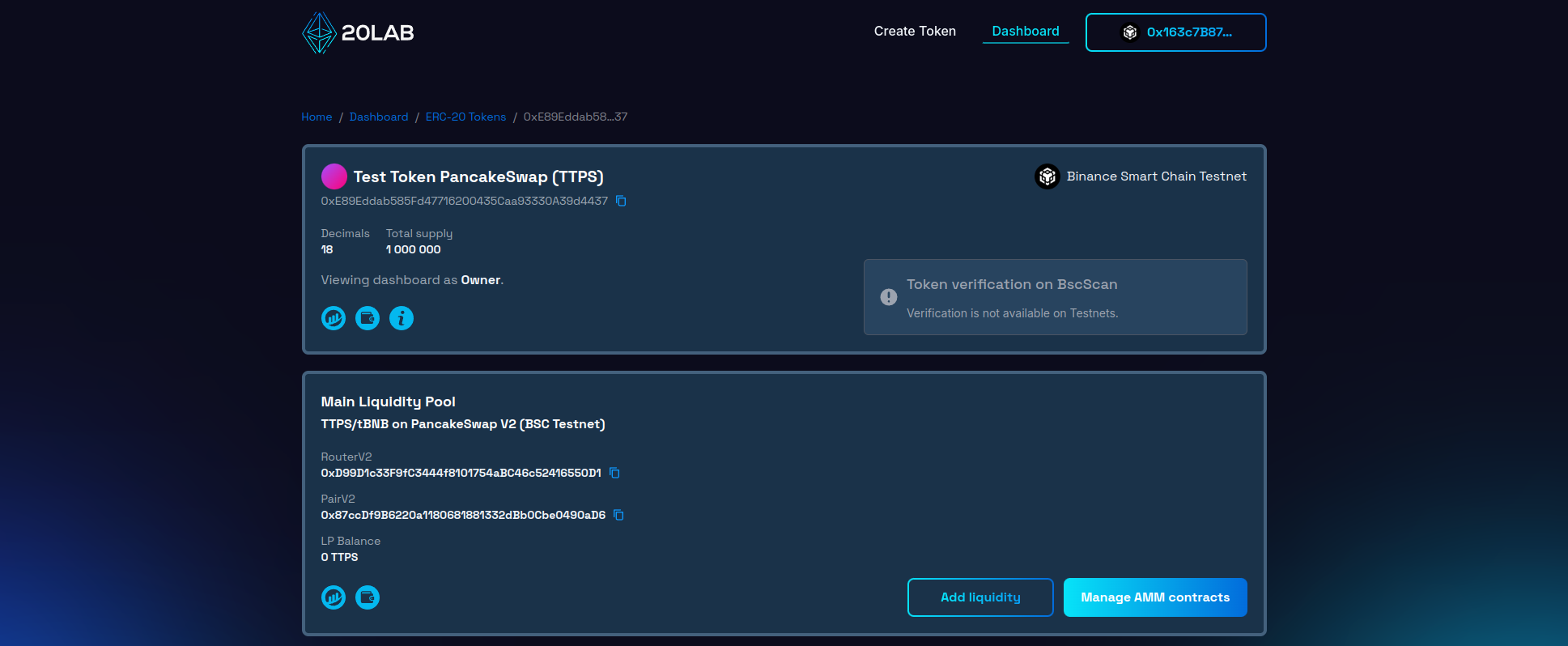Click TTPS/tBNB on PancakeSwap V2 subtitle
Viewport: 1568px width, 646px height.
click(463, 424)
